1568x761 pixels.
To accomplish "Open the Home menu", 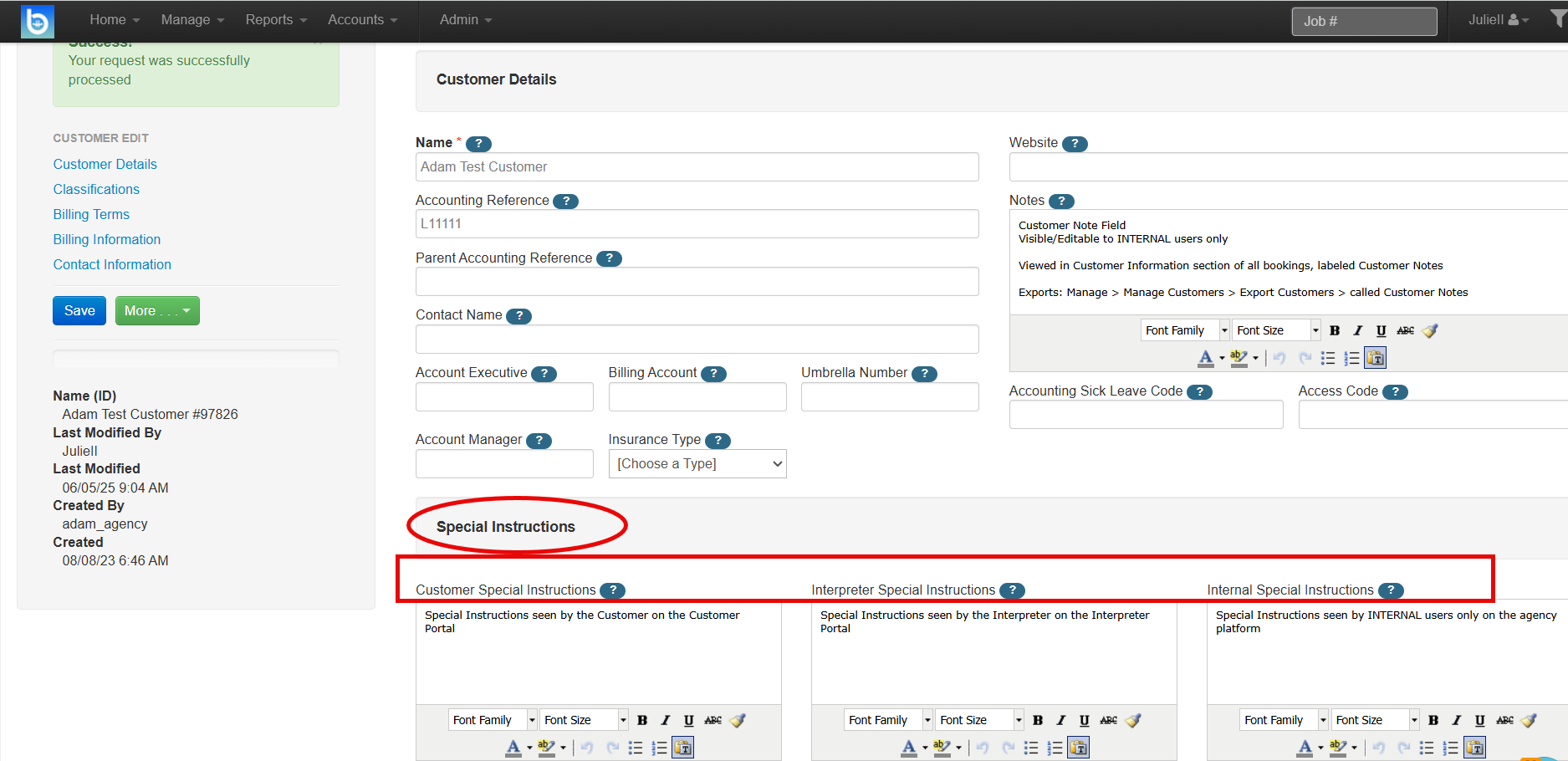I will point(115,20).
